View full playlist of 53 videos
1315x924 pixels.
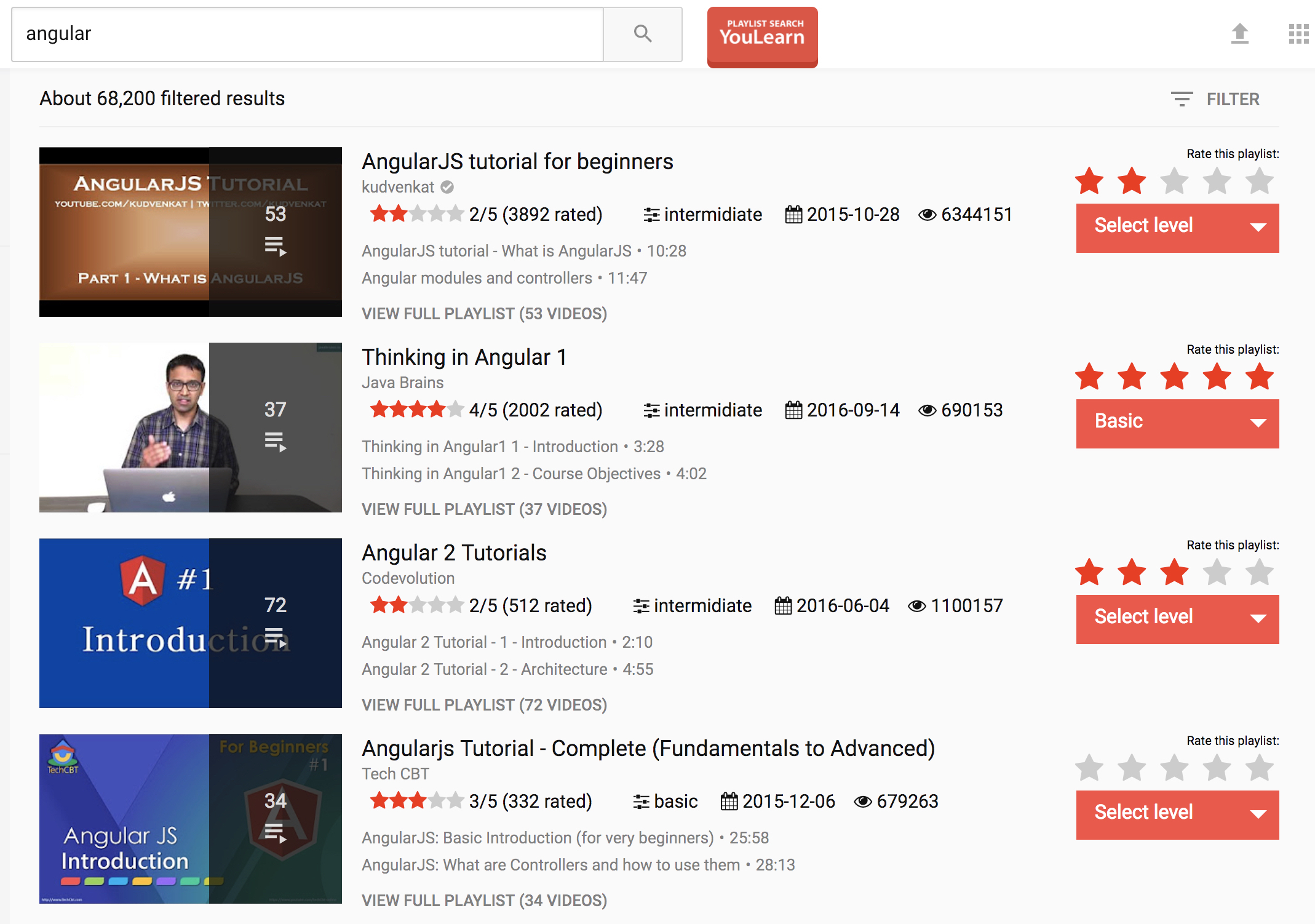click(x=484, y=314)
